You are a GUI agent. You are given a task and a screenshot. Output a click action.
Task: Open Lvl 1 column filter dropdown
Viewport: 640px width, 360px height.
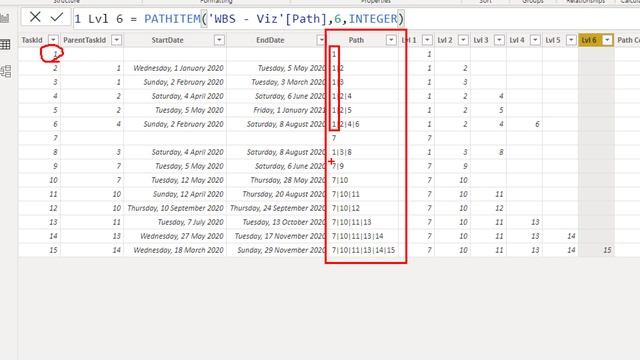click(427, 40)
